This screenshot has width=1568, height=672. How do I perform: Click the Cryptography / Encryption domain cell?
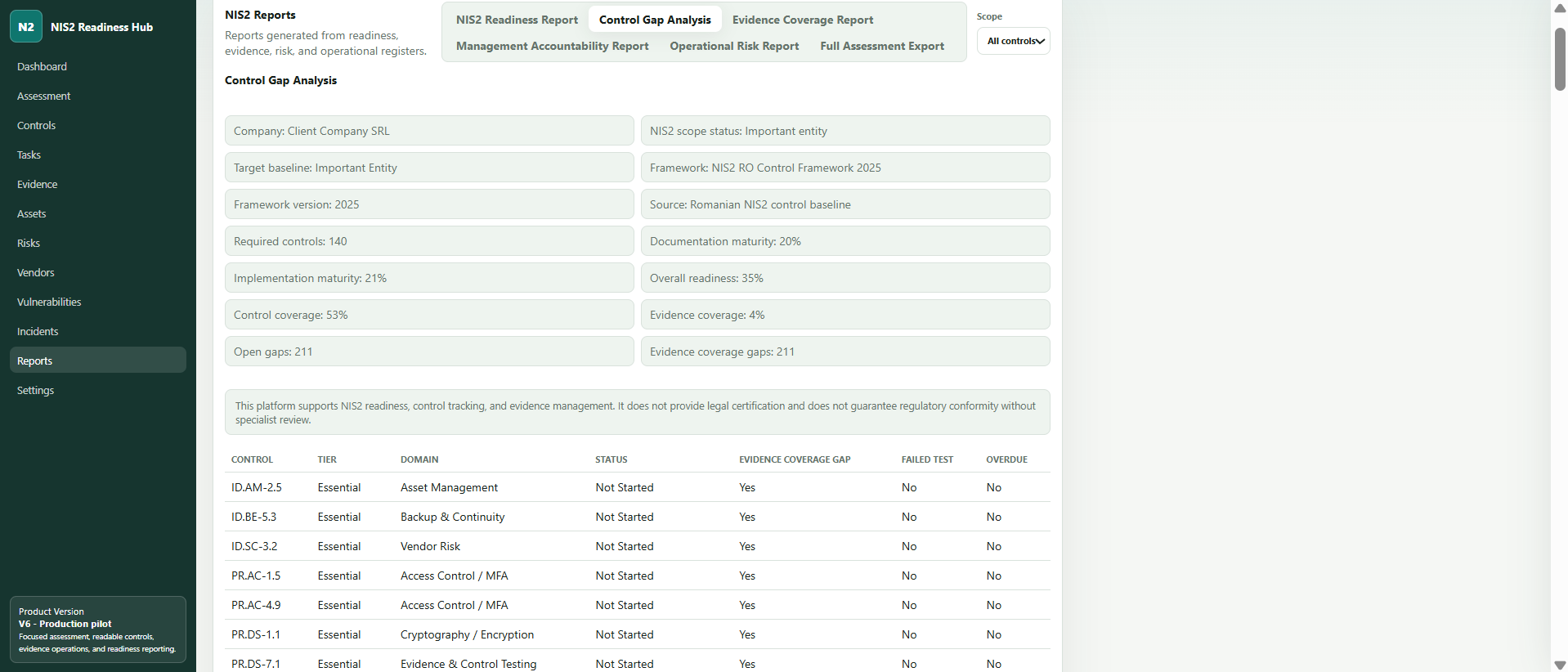(467, 634)
